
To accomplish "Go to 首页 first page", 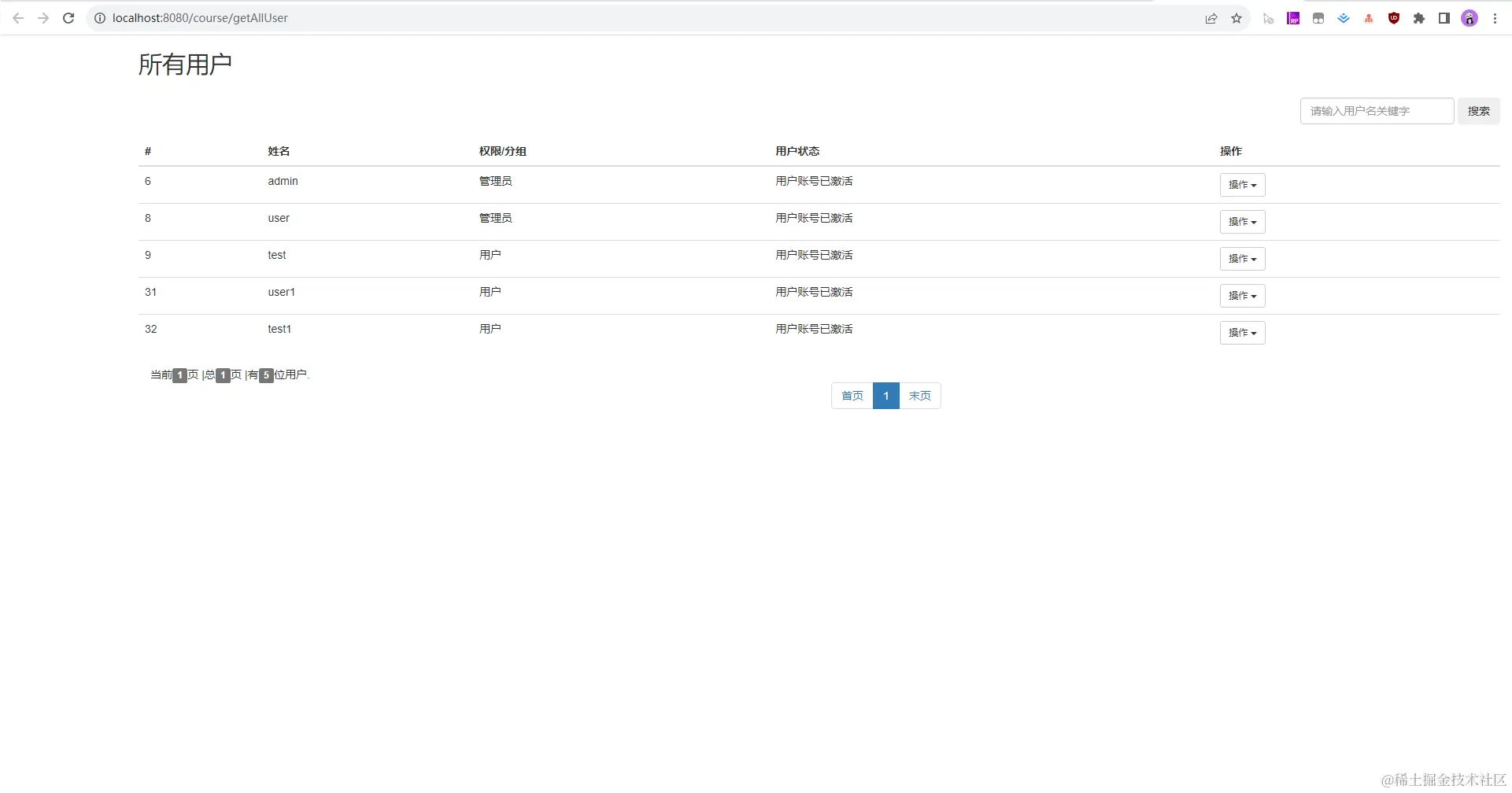I will [x=852, y=396].
